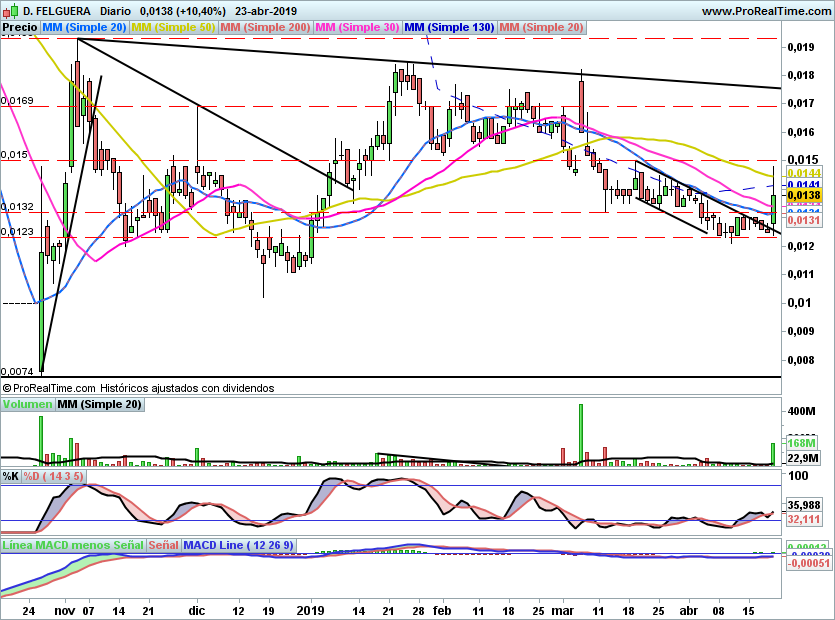Click the tall green volume spike in March
Viewport: 835px width, 620px height.
point(580,434)
